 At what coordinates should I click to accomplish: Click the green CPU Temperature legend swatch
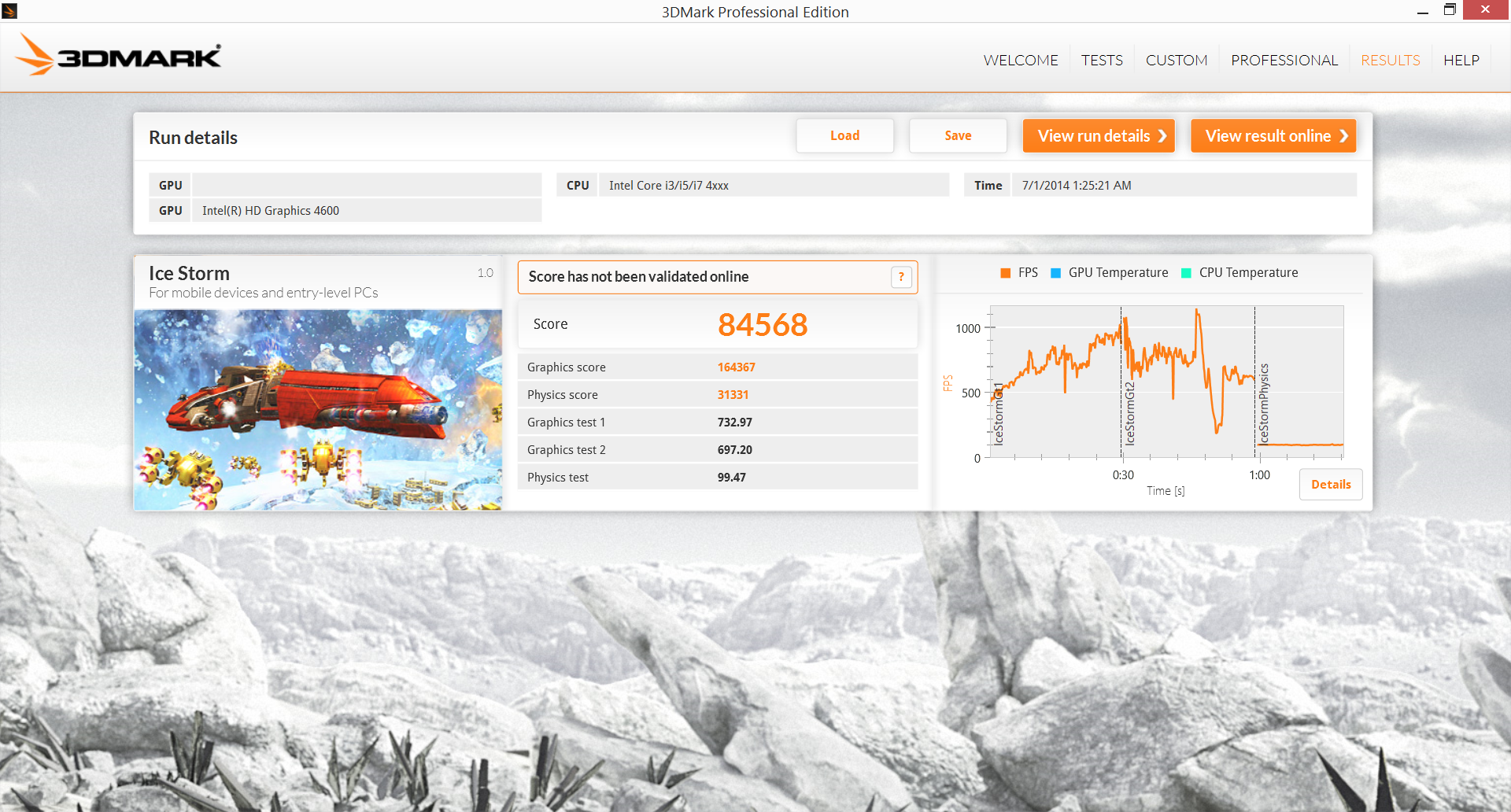(x=1186, y=273)
